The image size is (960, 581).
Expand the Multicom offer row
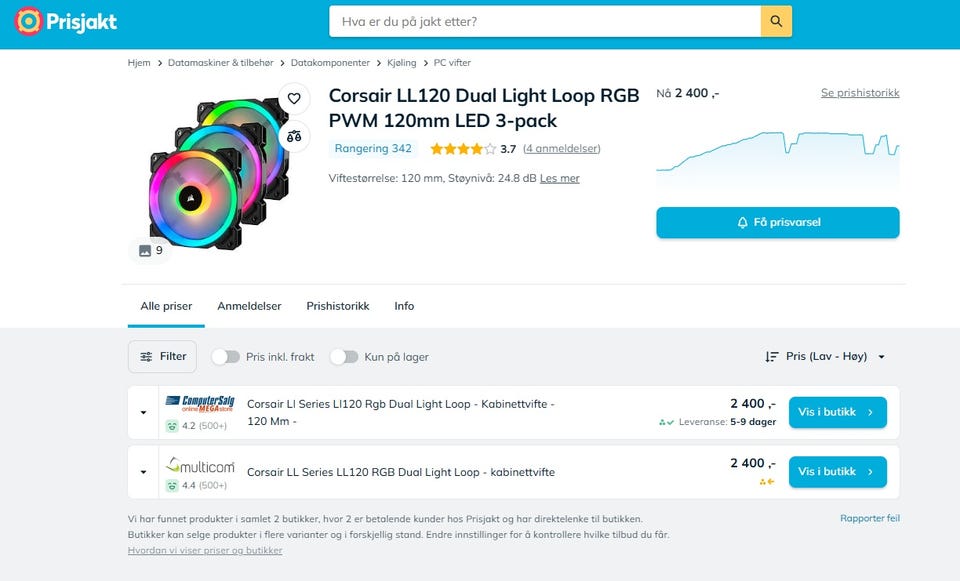point(143,472)
